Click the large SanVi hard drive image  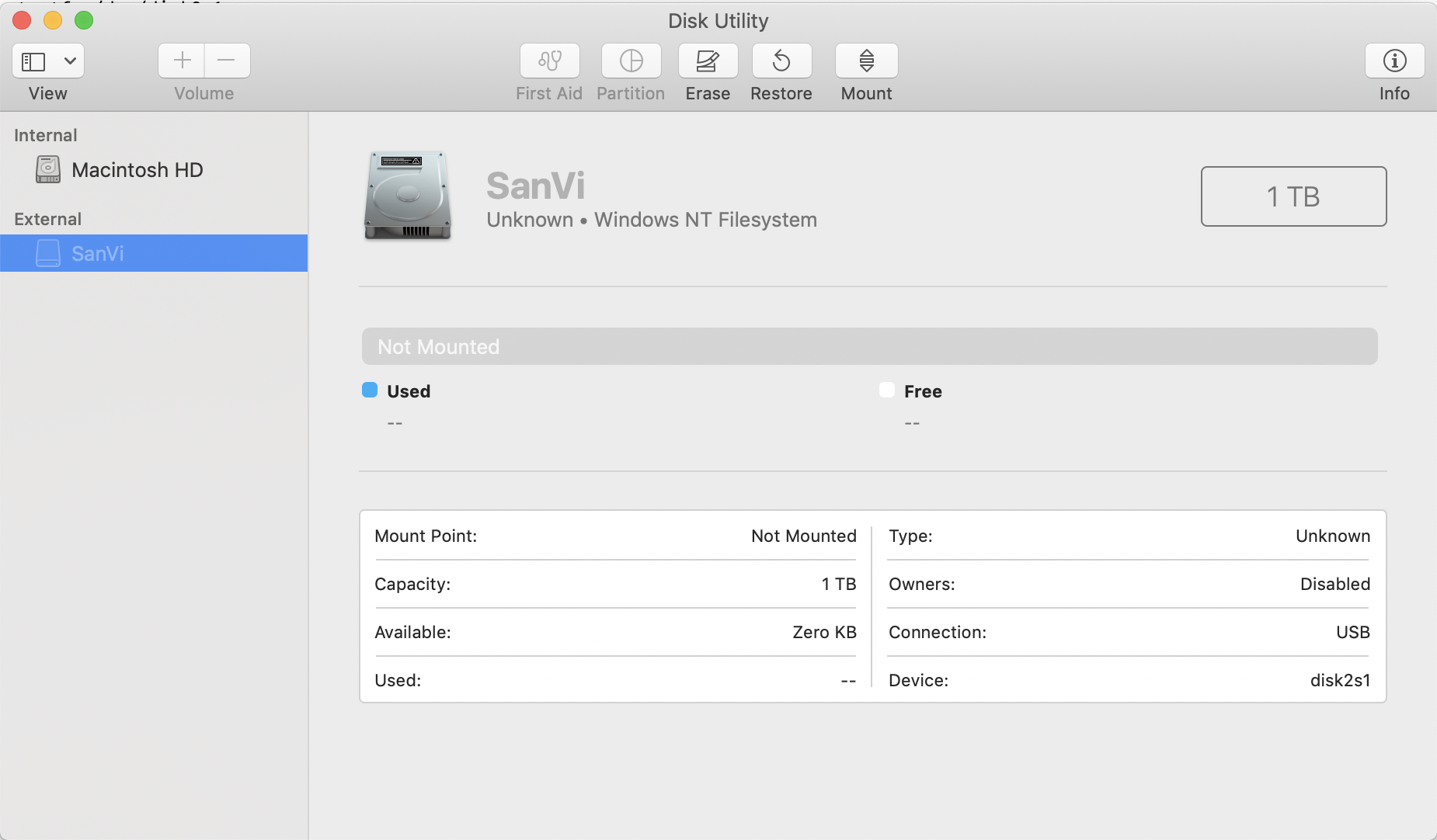[408, 196]
